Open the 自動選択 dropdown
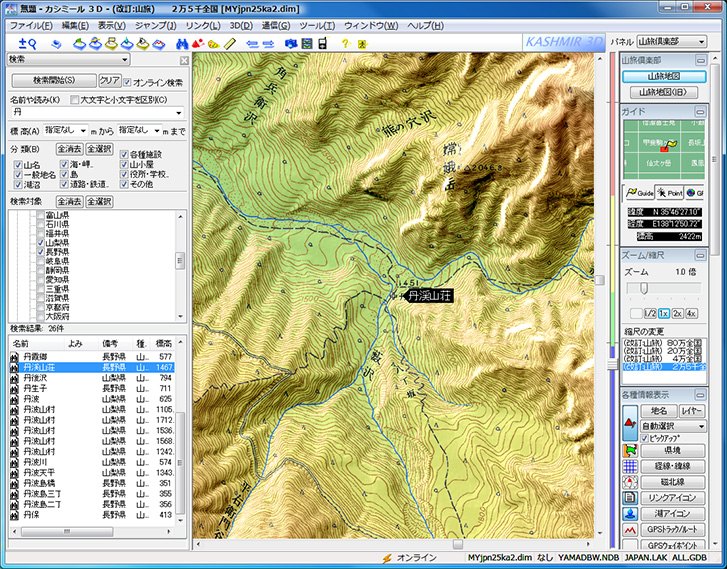Image resolution: width=727 pixels, height=569 pixels. 673,426
